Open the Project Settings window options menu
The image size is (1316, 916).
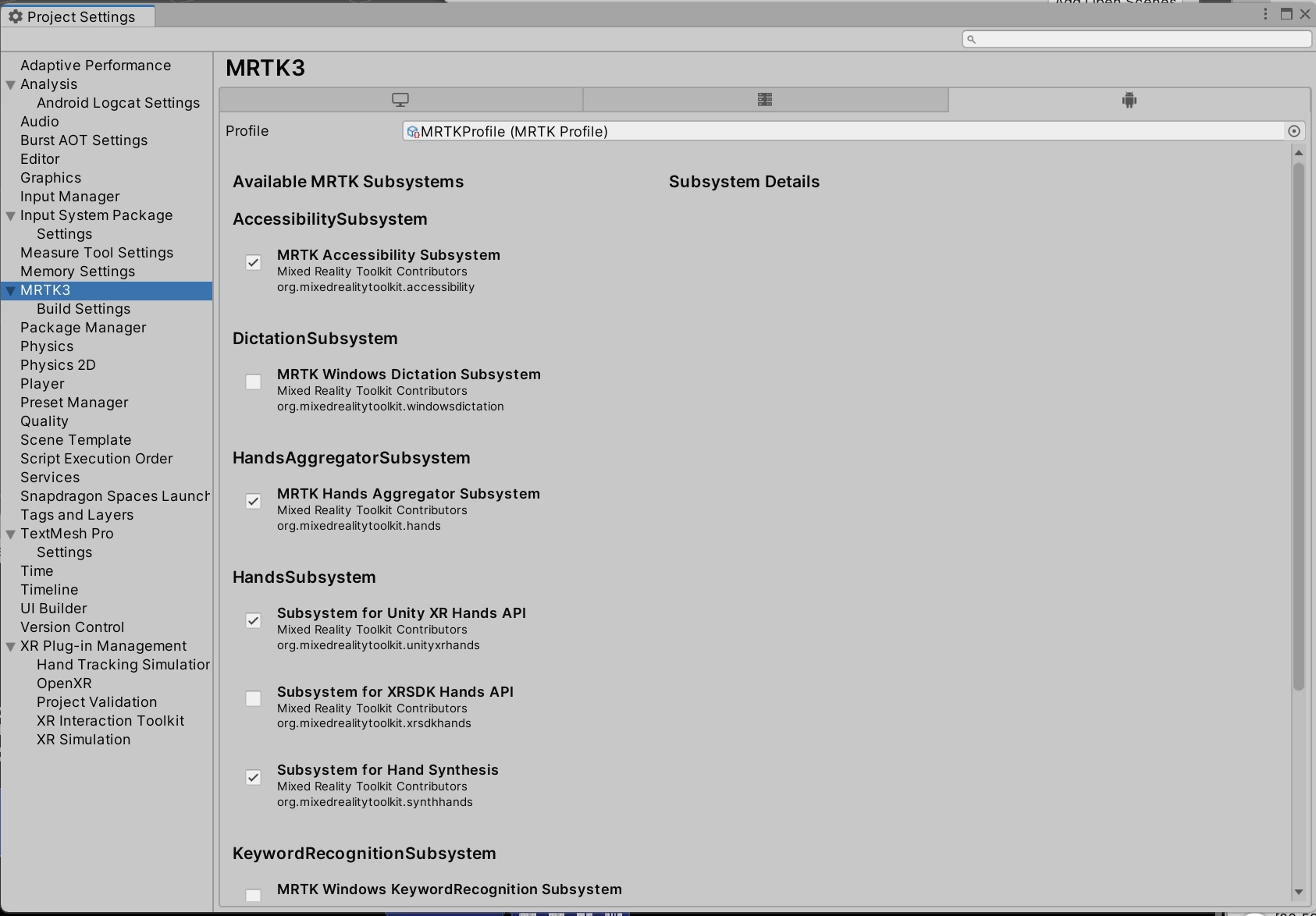(1265, 14)
